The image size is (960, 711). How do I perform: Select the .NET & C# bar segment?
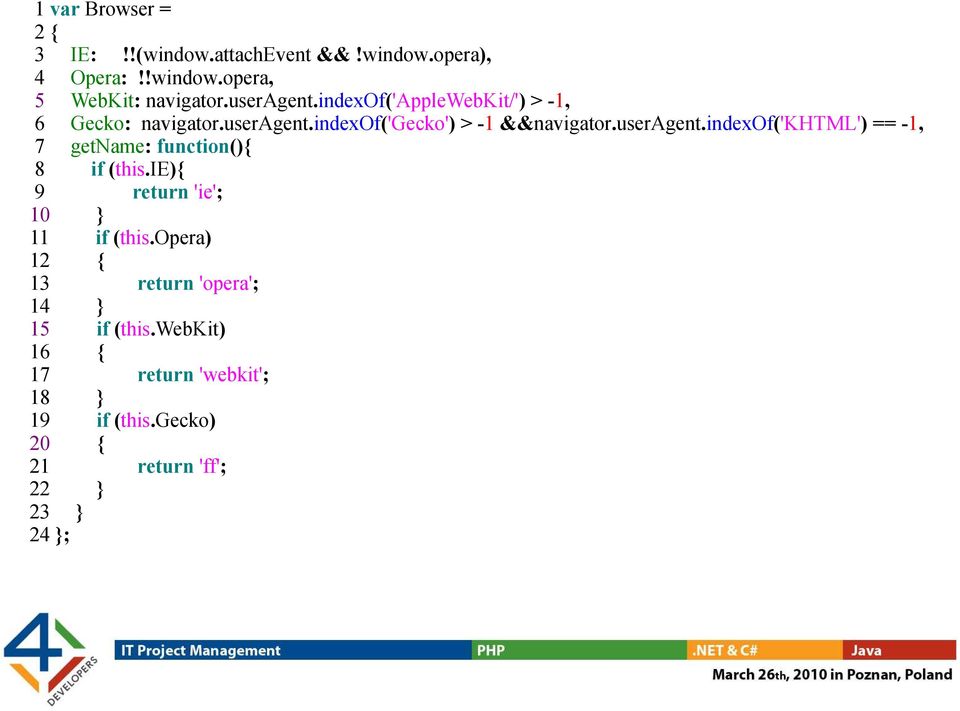pos(765,650)
